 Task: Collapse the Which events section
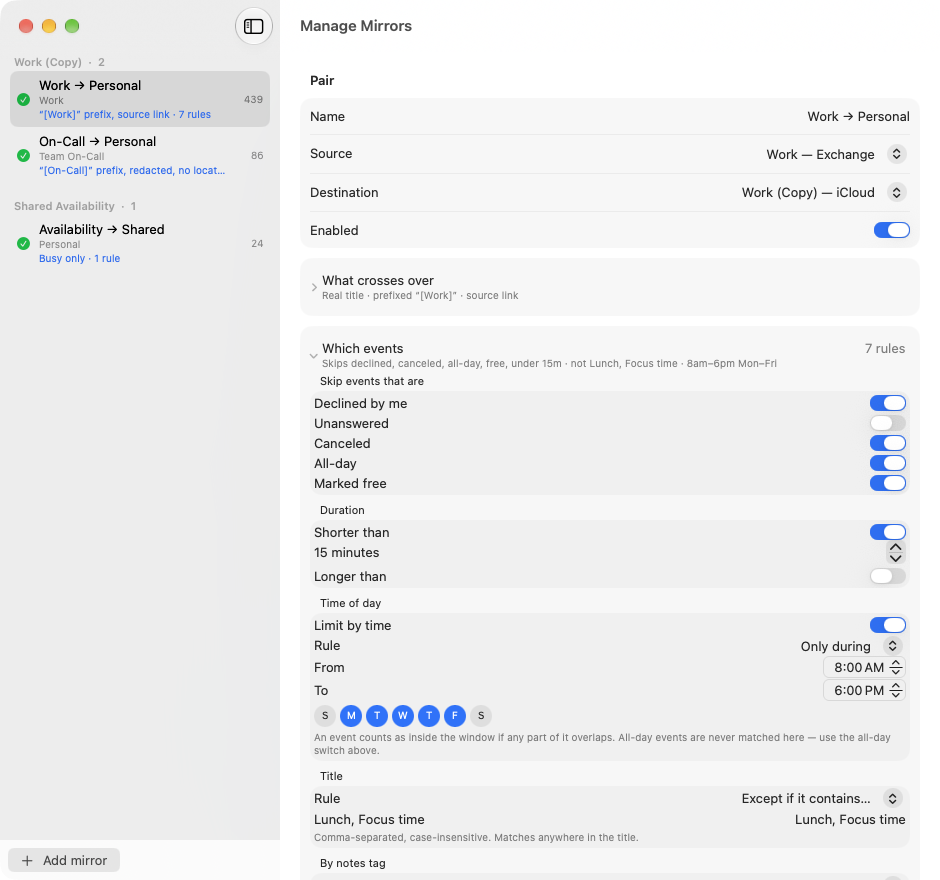click(x=314, y=355)
